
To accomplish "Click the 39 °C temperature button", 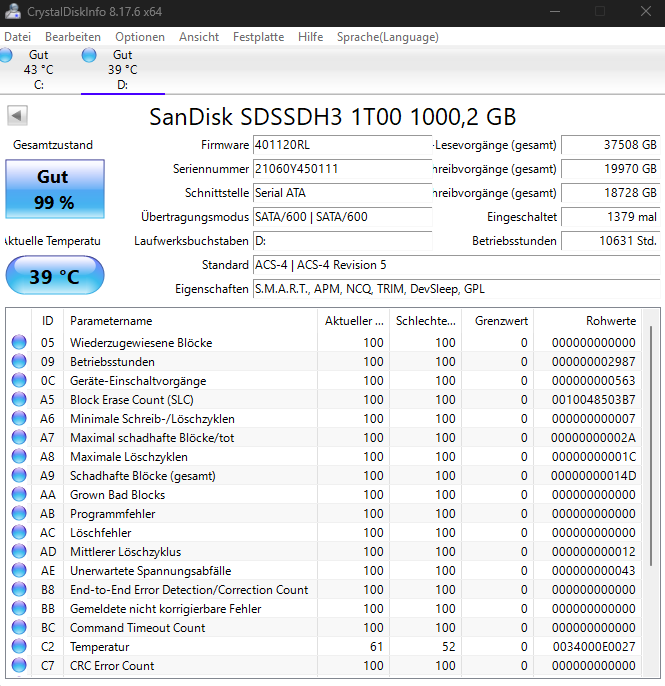I will [x=55, y=275].
